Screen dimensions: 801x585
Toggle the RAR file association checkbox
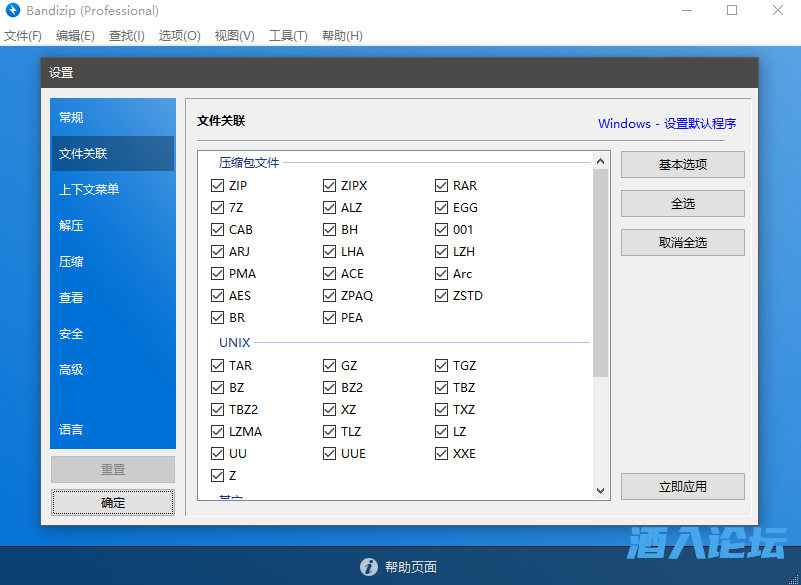(442, 186)
